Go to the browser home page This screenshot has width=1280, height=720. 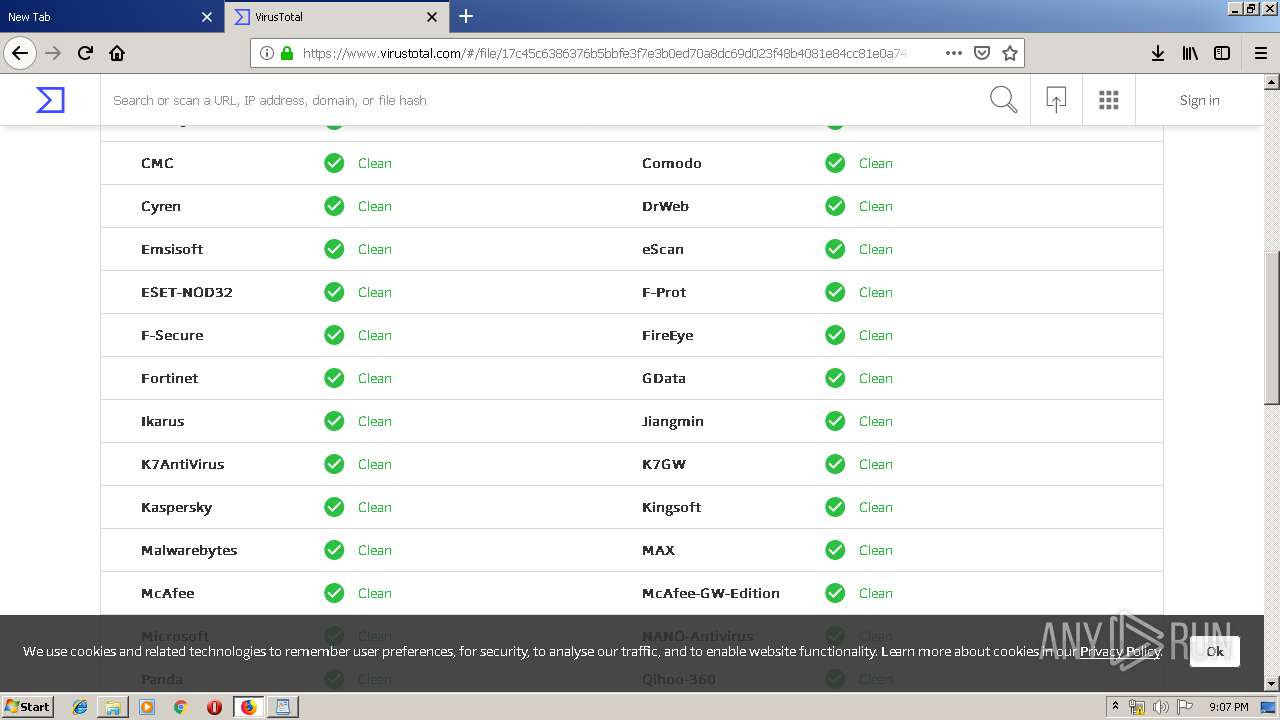tap(117, 53)
